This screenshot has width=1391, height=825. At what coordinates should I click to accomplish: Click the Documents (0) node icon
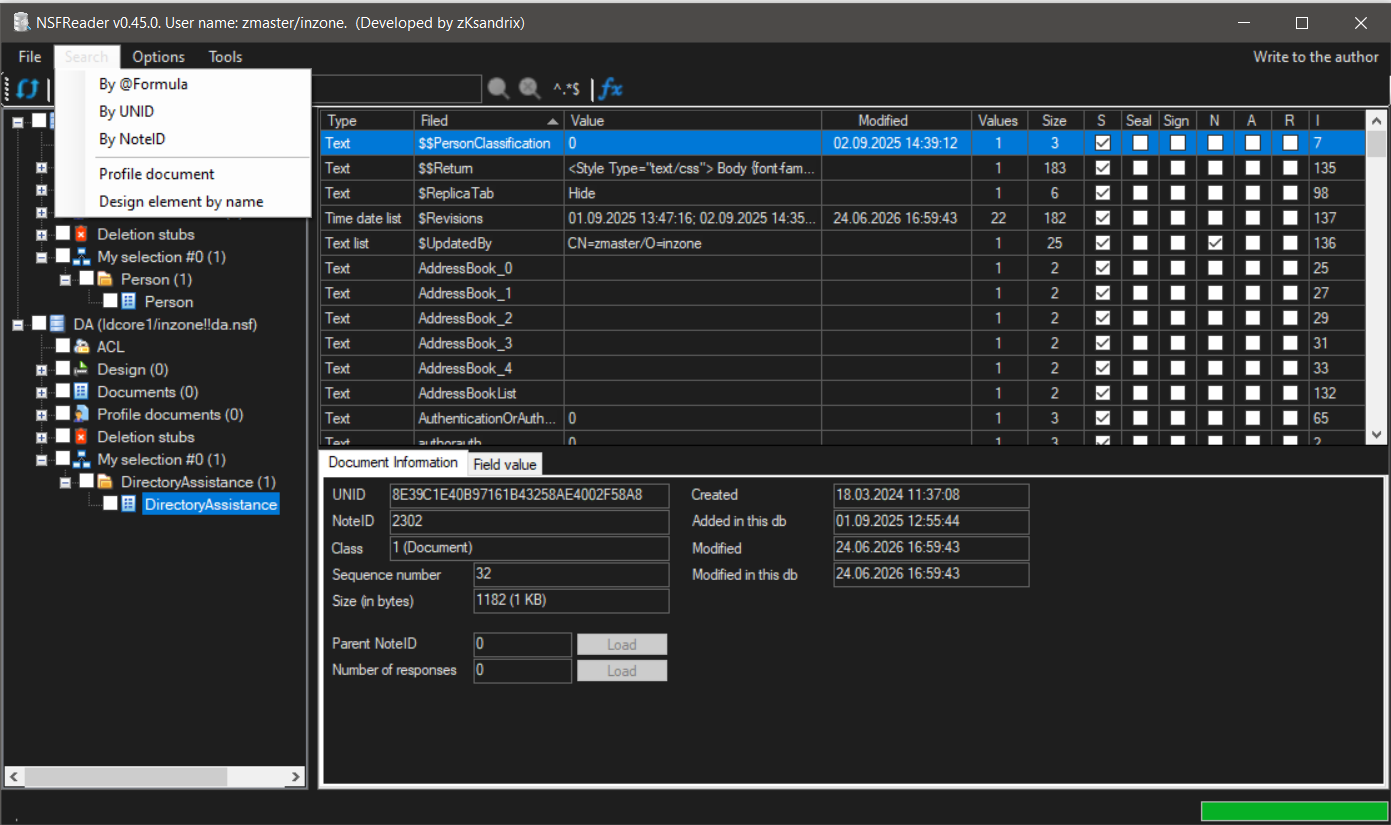pos(83,392)
